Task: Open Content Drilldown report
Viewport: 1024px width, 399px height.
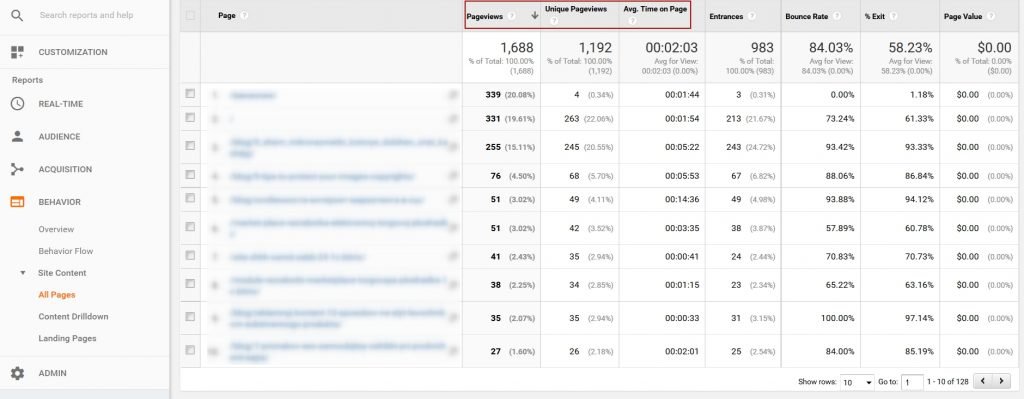Action: pos(73,317)
